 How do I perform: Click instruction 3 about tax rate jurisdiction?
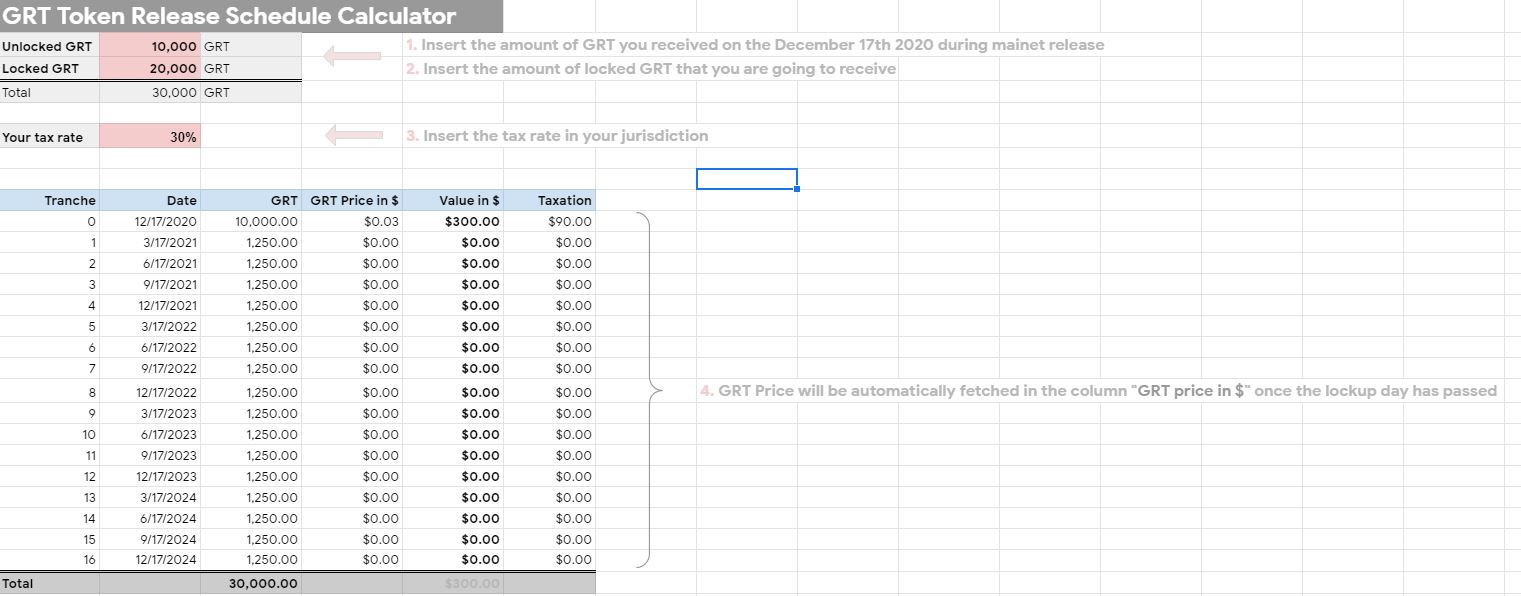click(x=557, y=136)
